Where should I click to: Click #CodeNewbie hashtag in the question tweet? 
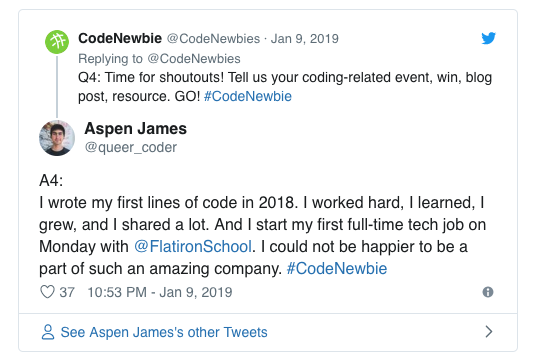pyautogui.click(x=248, y=96)
